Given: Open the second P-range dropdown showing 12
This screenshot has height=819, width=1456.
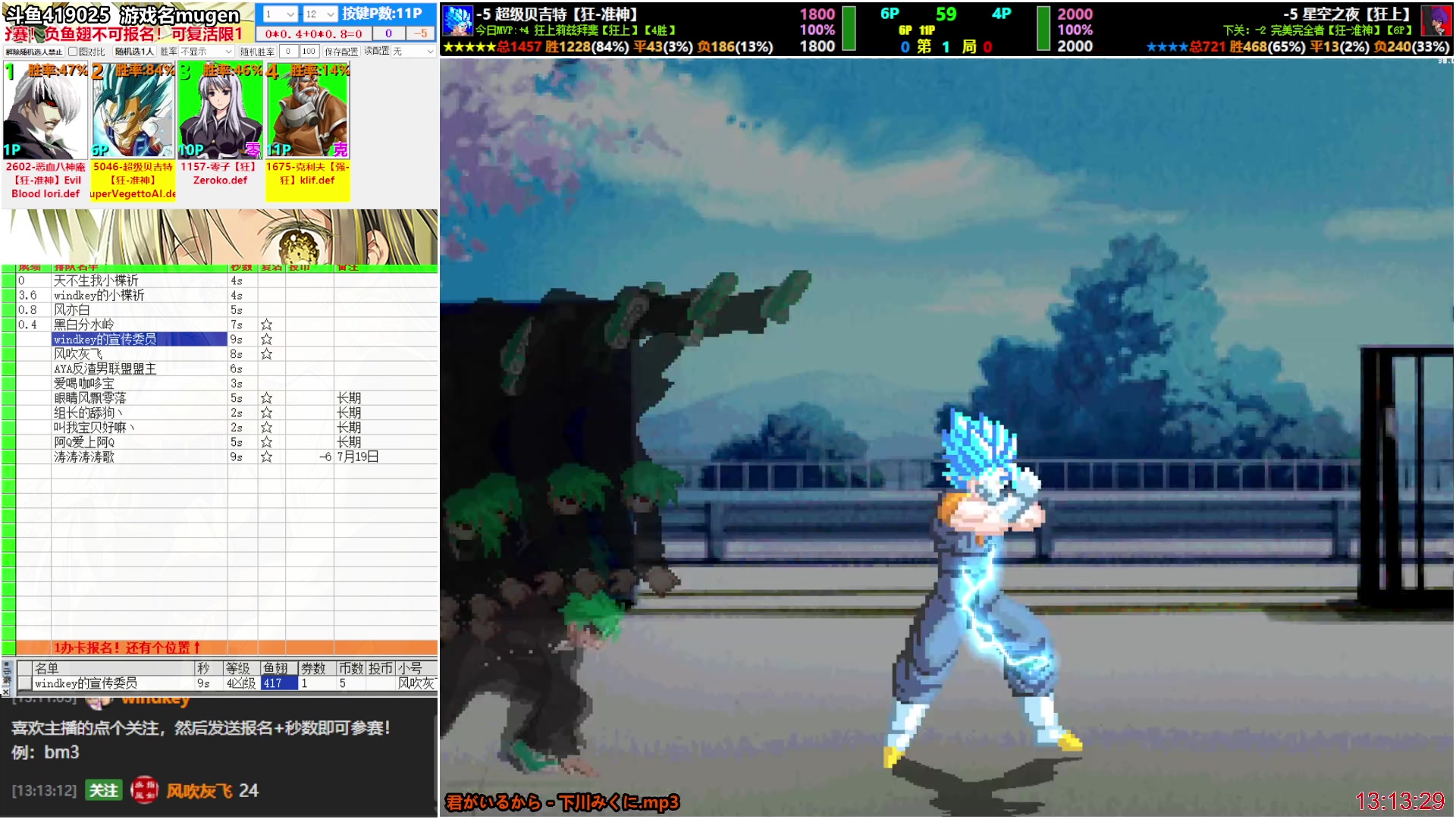Looking at the screenshot, I should 320,14.
